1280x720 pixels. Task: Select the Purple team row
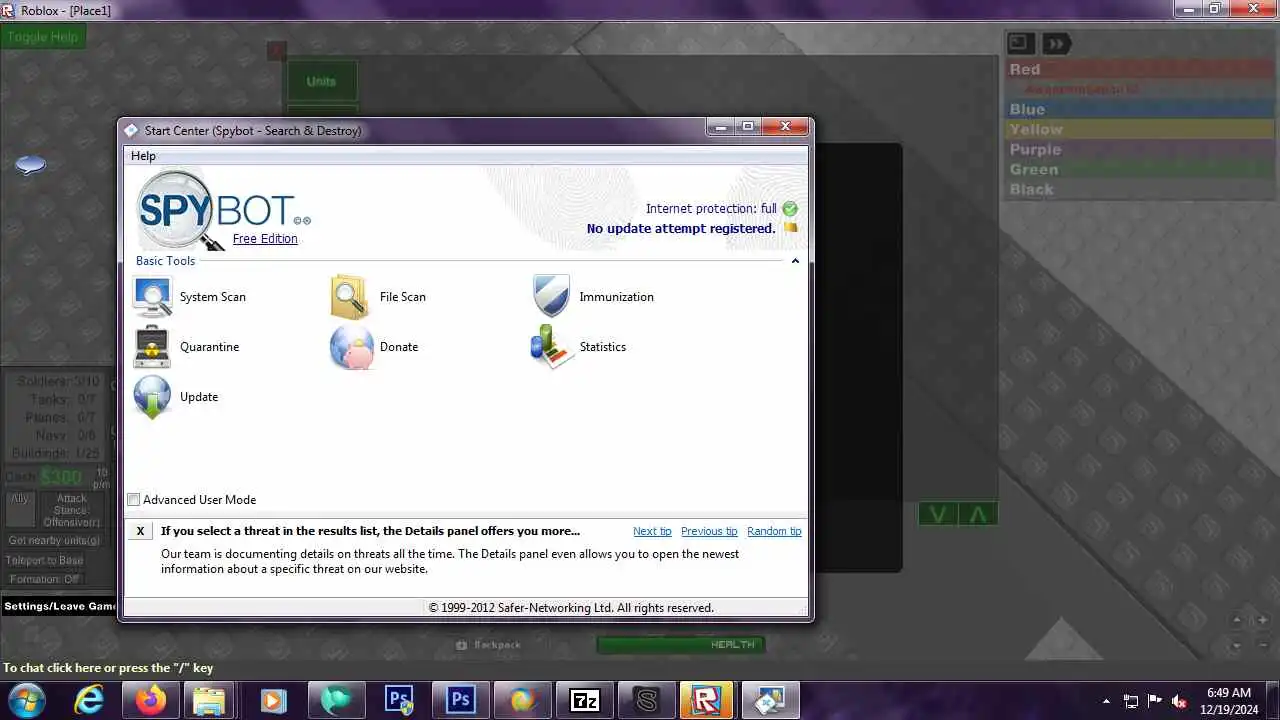[x=1139, y=149]
